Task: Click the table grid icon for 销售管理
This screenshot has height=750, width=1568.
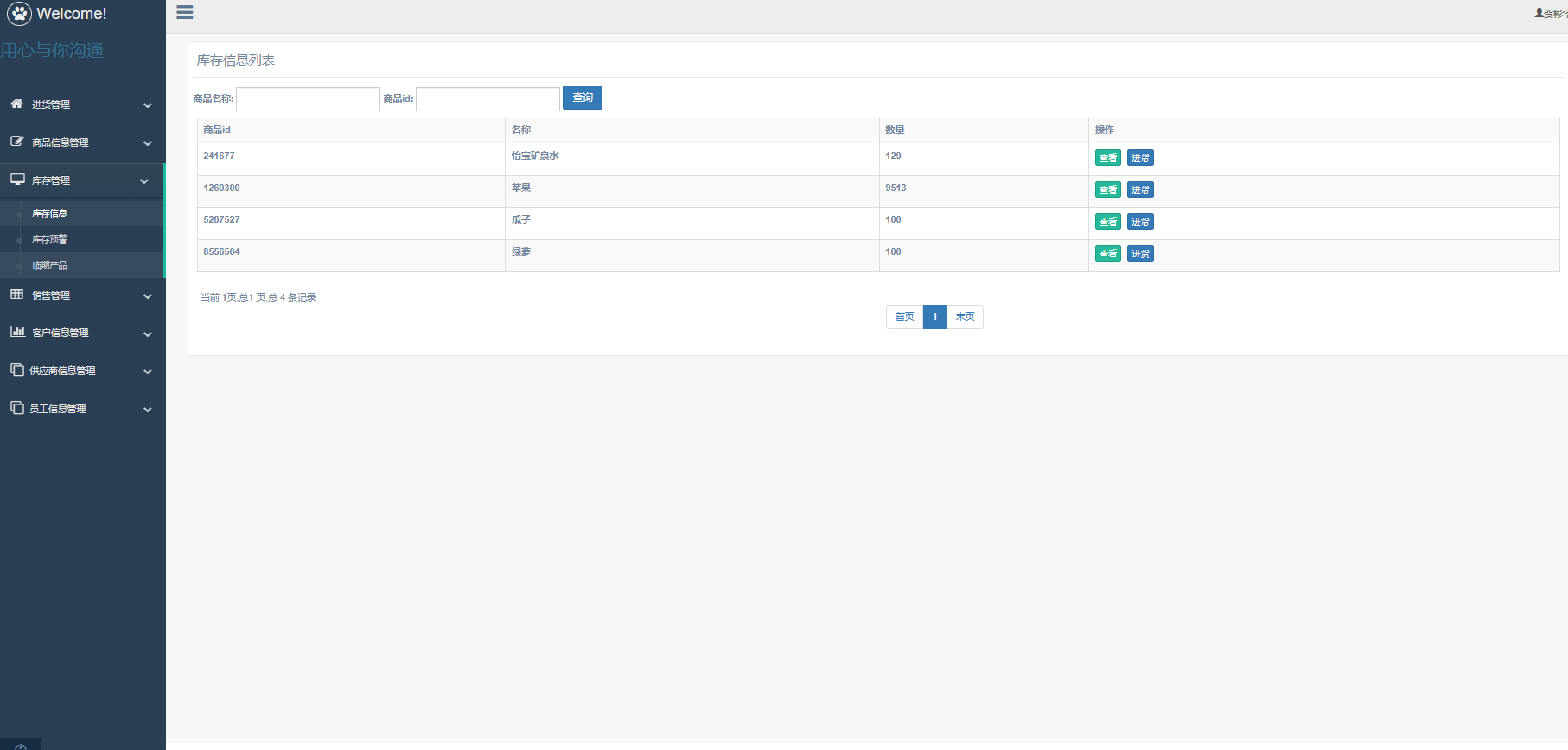Action: tap(16, 295)
